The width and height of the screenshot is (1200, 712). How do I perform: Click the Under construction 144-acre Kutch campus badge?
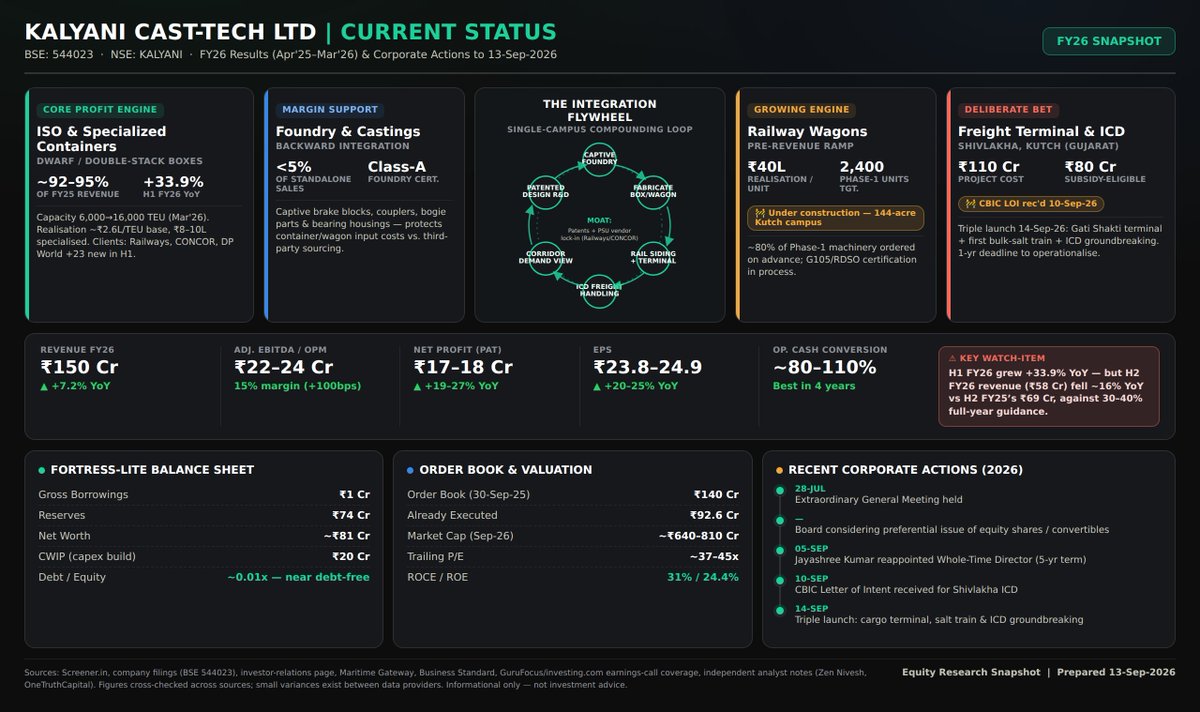pyautogui.click(x=836, y=218)
